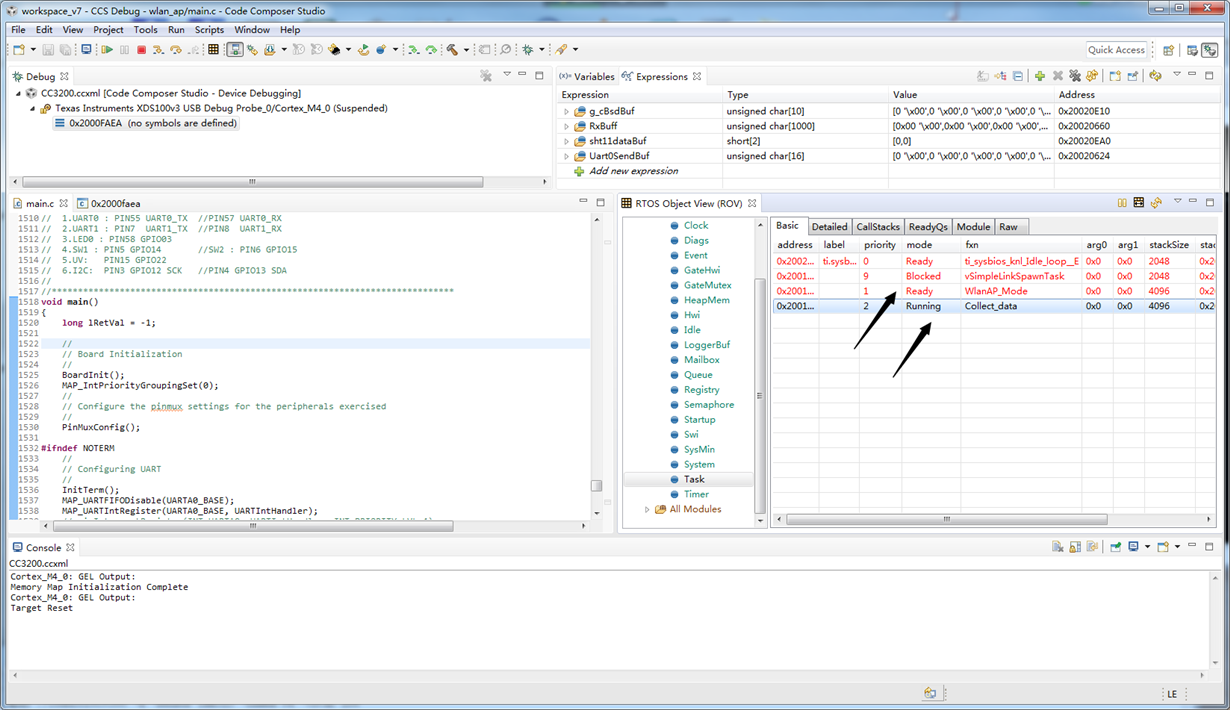Screen dimensions: 1230x710
Task: Toggle the continuous refresh icon in Expressions
Action: pos(1155,76)
